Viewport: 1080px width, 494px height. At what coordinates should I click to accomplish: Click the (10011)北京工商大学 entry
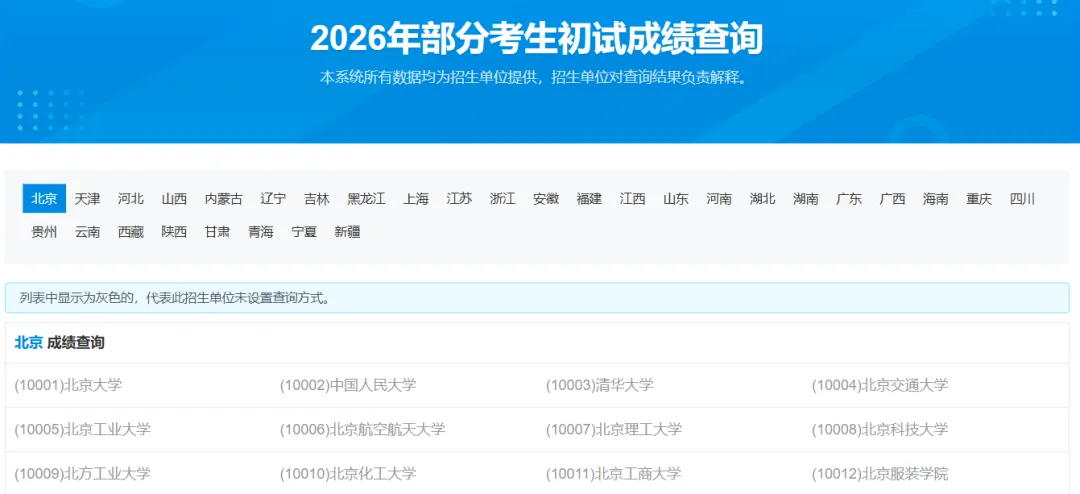(614, 473)
